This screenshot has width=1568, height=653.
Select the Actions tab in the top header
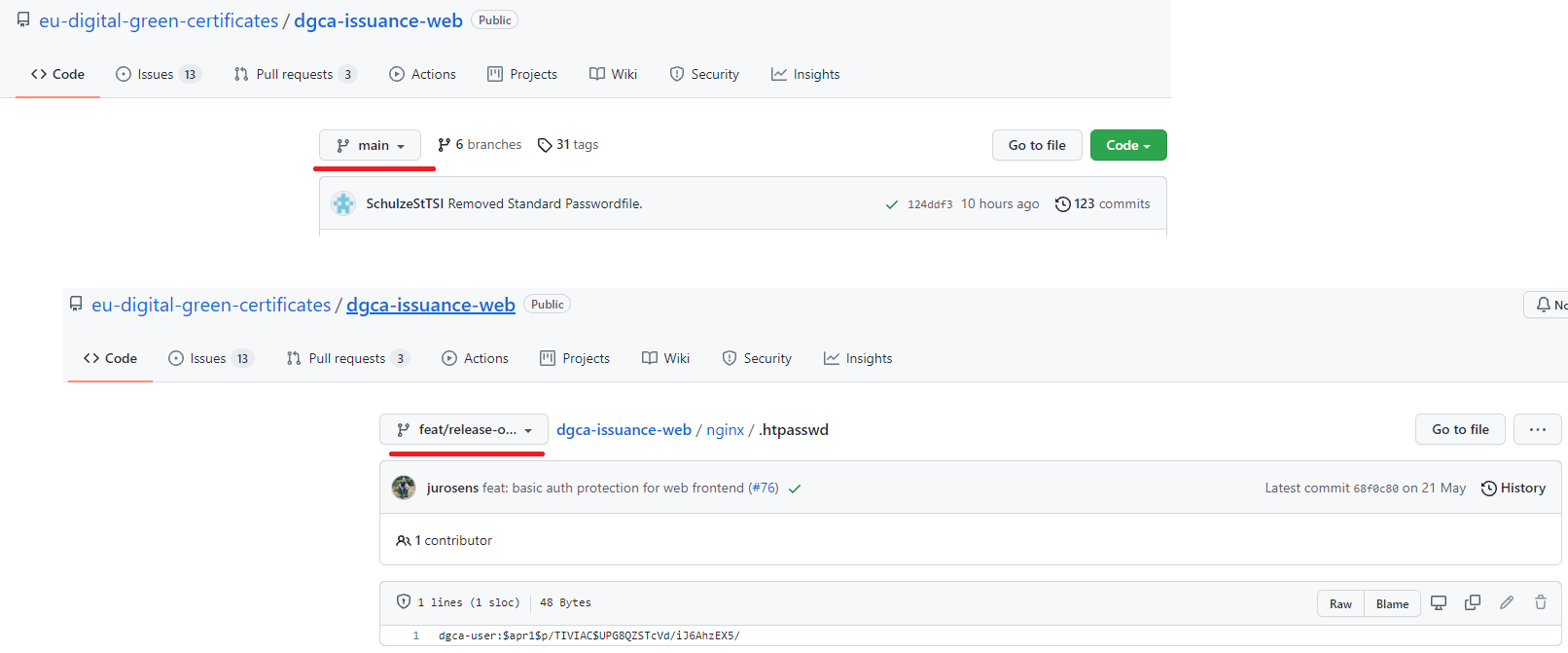pyautogui.click(x=422, y=74)
